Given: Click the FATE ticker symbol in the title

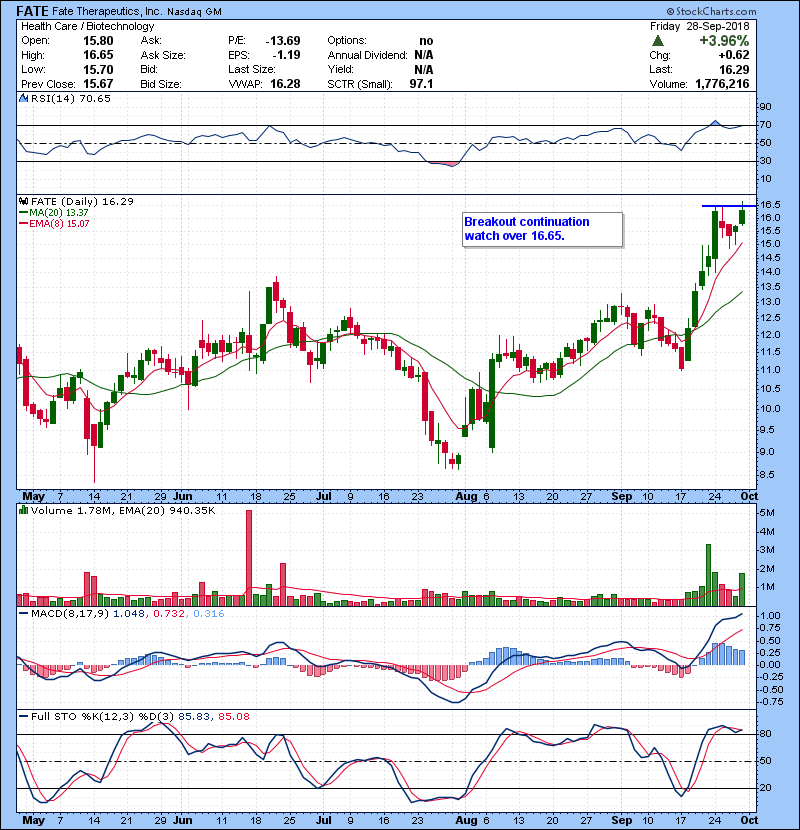Looking at the screenshot, I should click(x=33, y=11).
